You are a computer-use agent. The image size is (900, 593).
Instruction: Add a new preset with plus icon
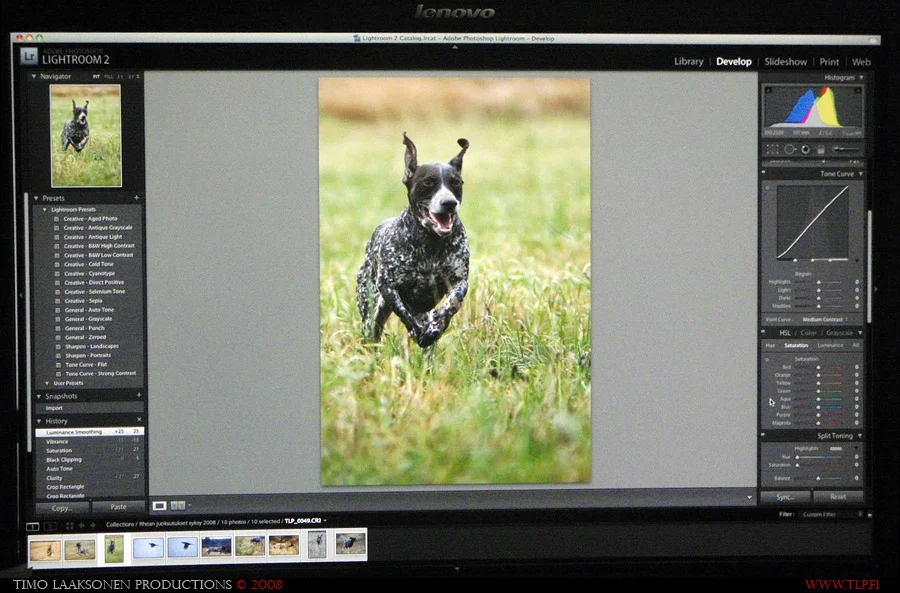[137, 198]
